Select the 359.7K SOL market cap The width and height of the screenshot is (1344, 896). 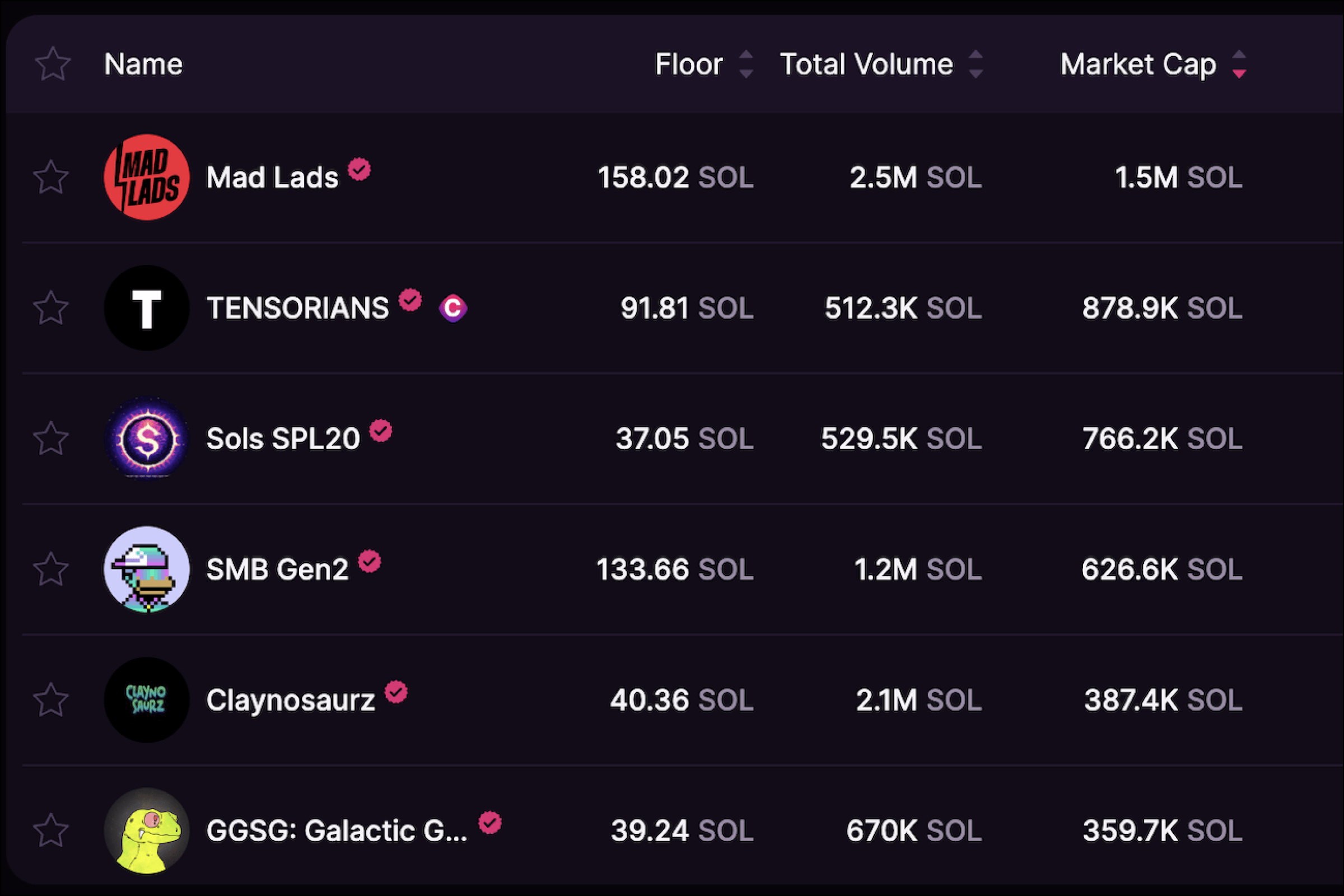[1163, 831]
